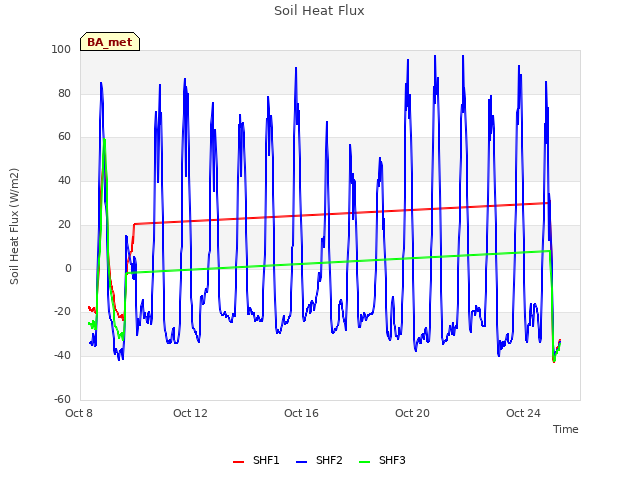Click the Oct 8 x-axis tick label

(79, 413)
